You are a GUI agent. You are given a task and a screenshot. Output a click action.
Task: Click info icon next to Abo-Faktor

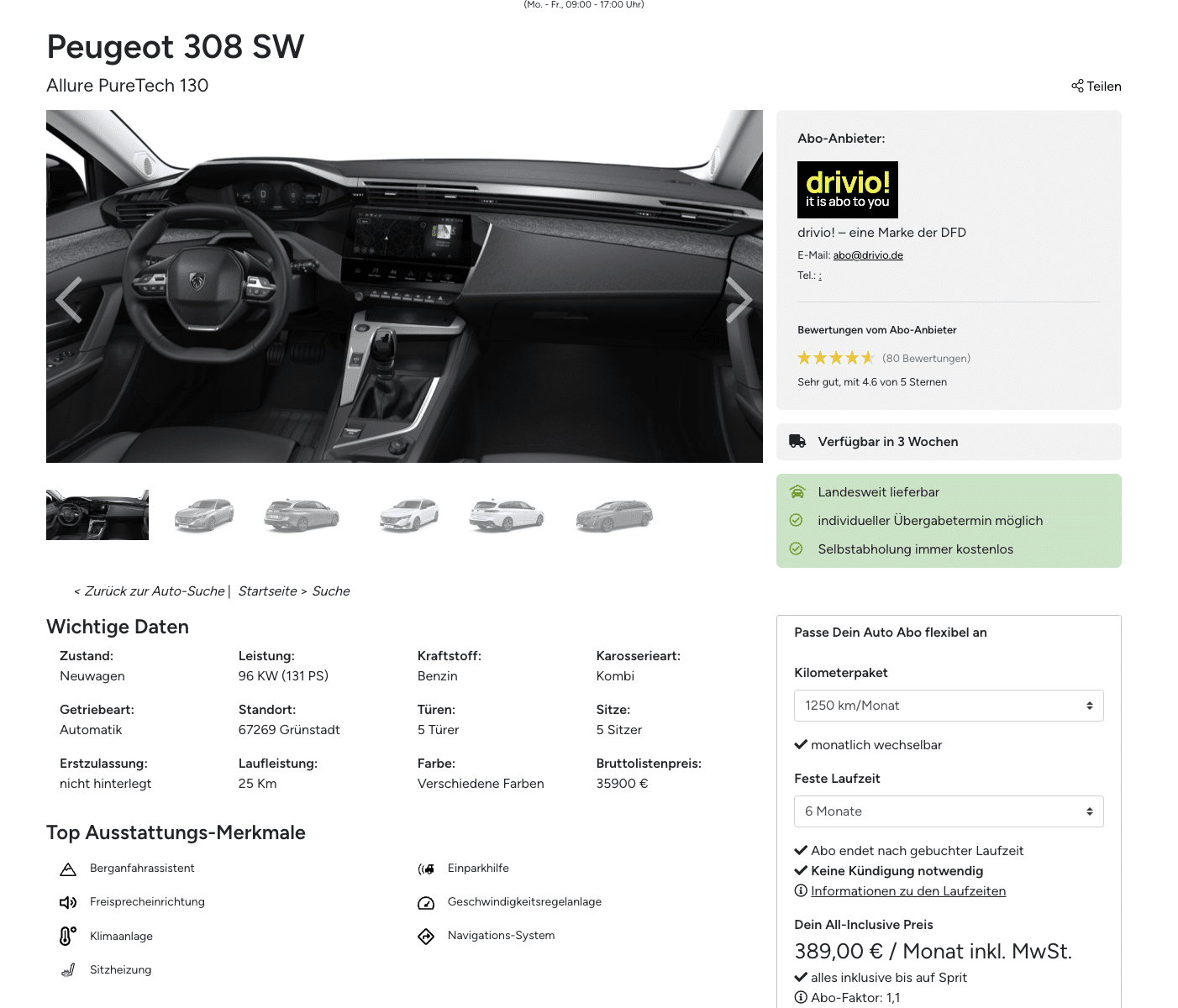(x=801, y=998)
